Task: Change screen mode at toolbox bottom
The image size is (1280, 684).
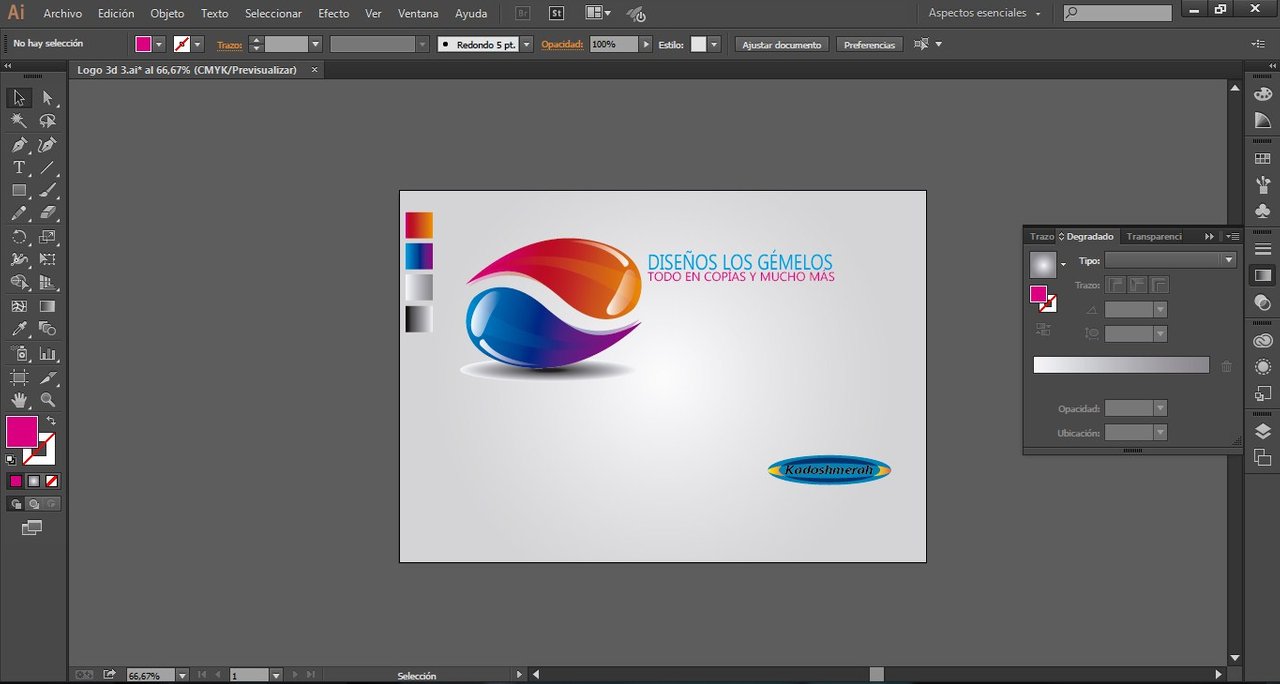Action: click(32, 528)
